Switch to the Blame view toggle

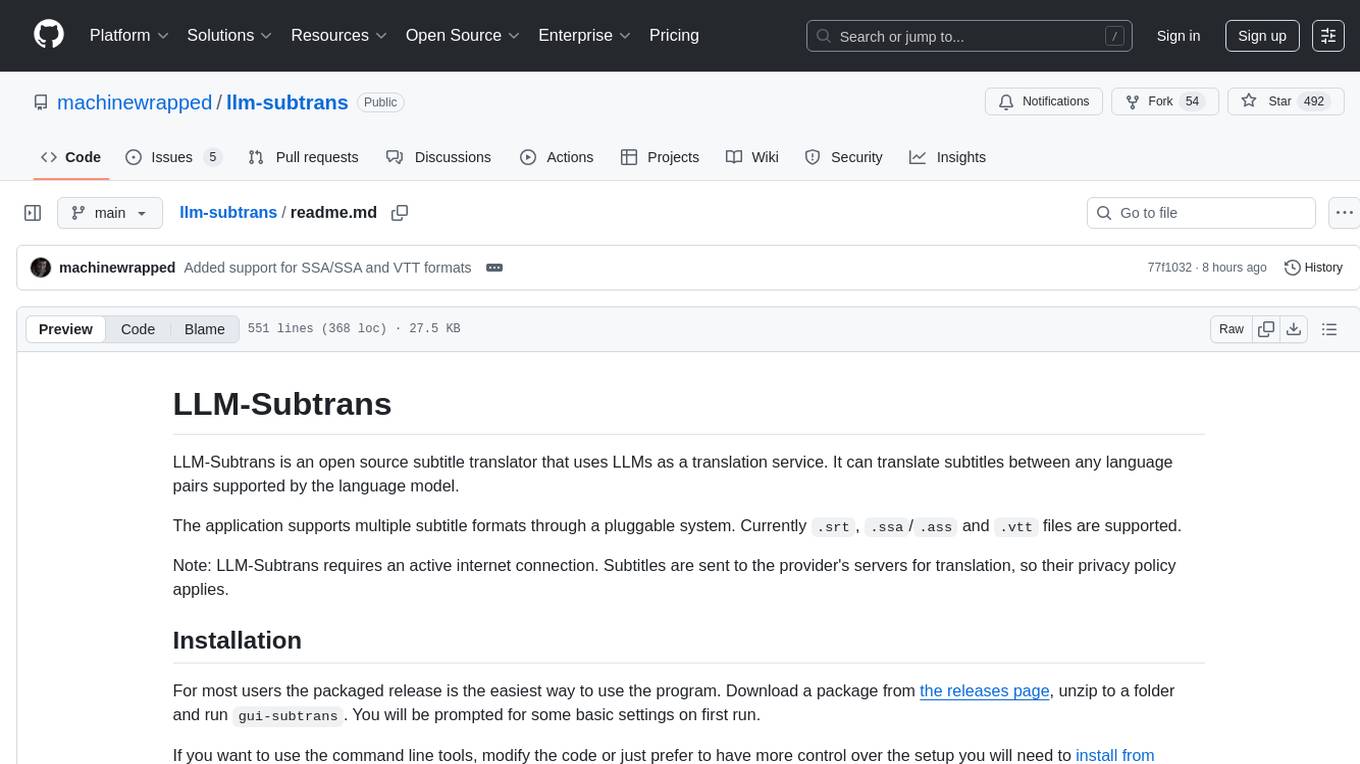[x=204, y=329]
